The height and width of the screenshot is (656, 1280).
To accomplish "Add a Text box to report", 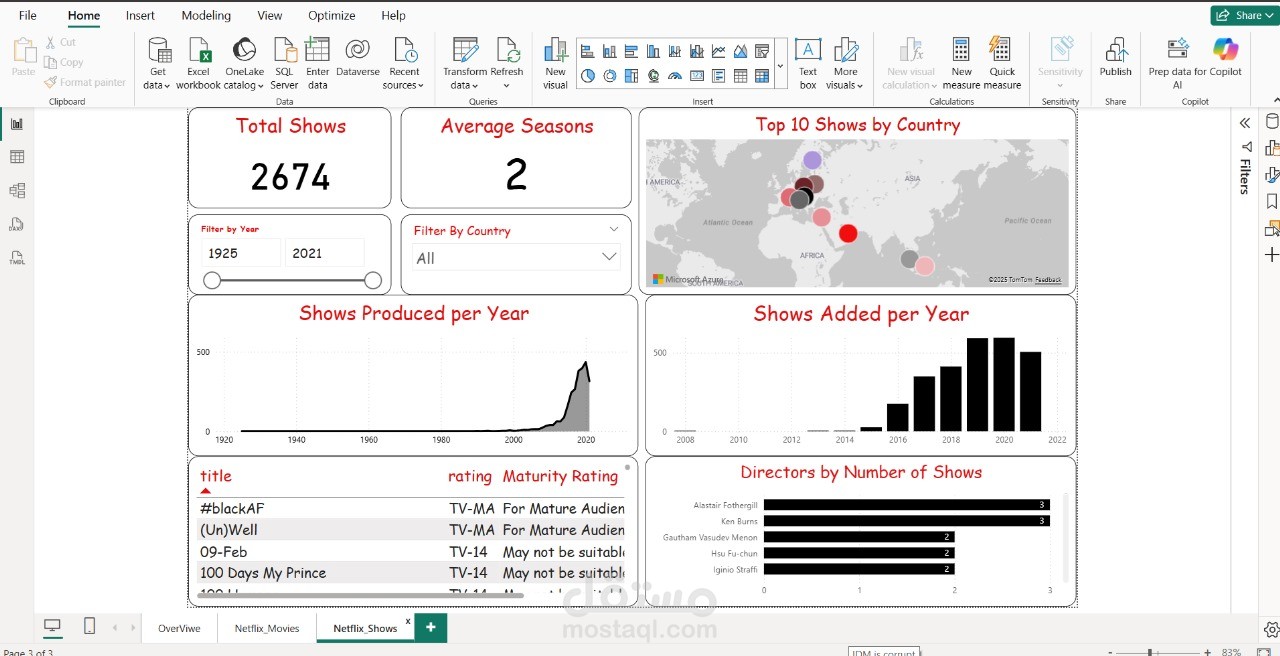I will 808,64.
